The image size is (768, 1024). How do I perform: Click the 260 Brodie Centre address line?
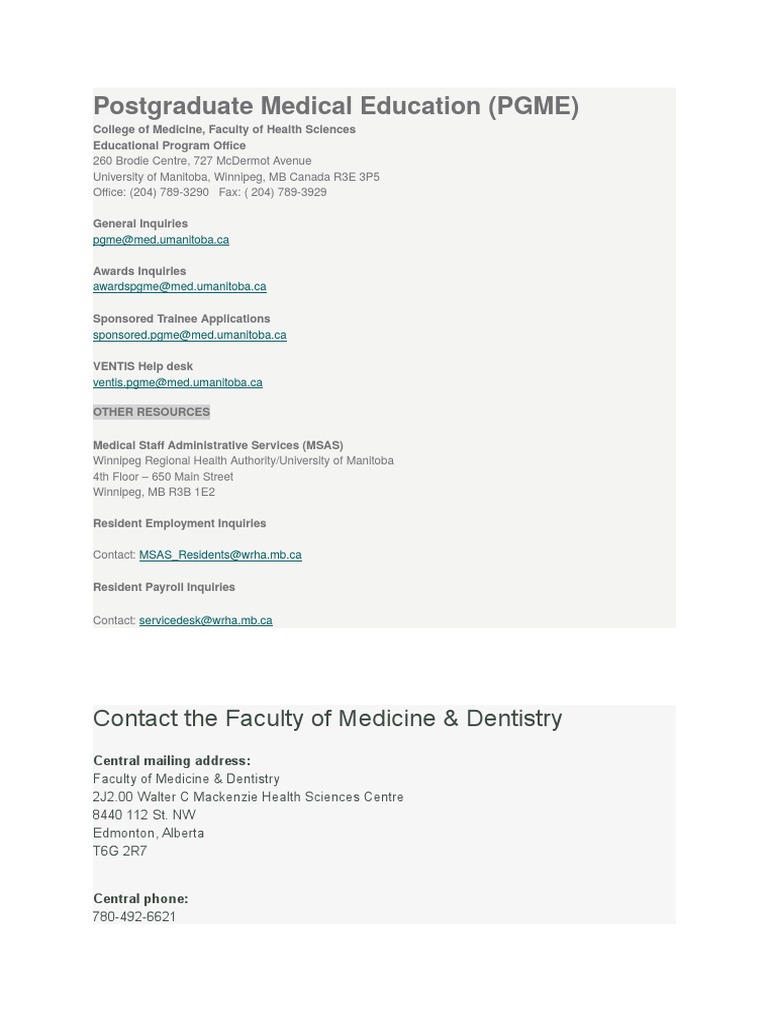pyautogui.click(x=202, y=161)
